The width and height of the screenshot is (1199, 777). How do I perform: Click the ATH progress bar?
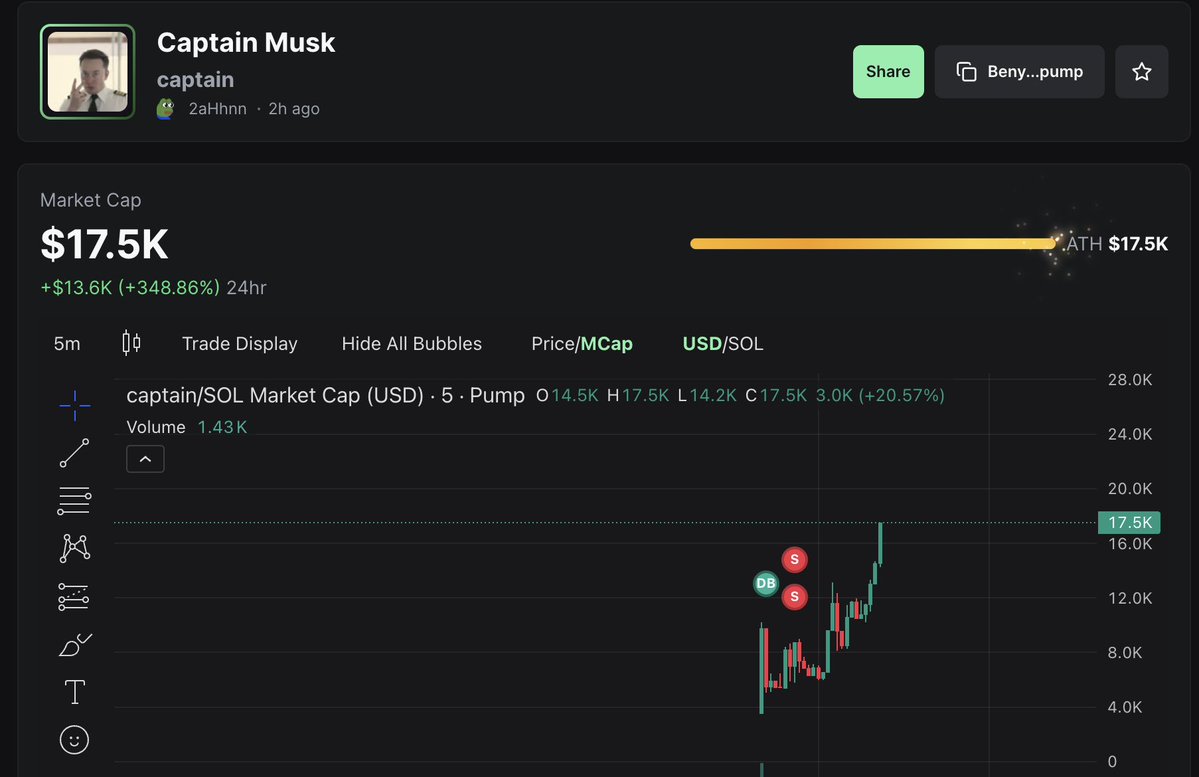(x=872, y=244)
